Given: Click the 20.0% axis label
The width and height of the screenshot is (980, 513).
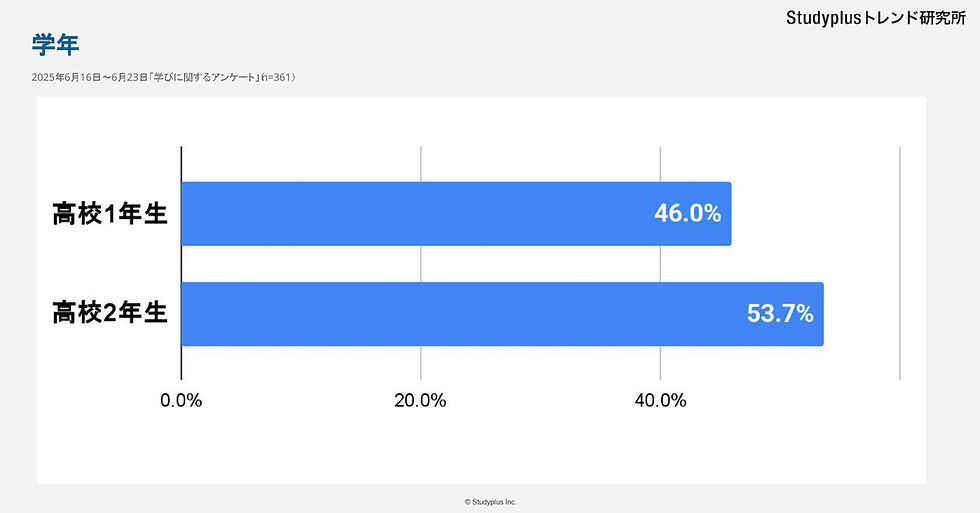Looking at the screenshot, I should (420, 401).
